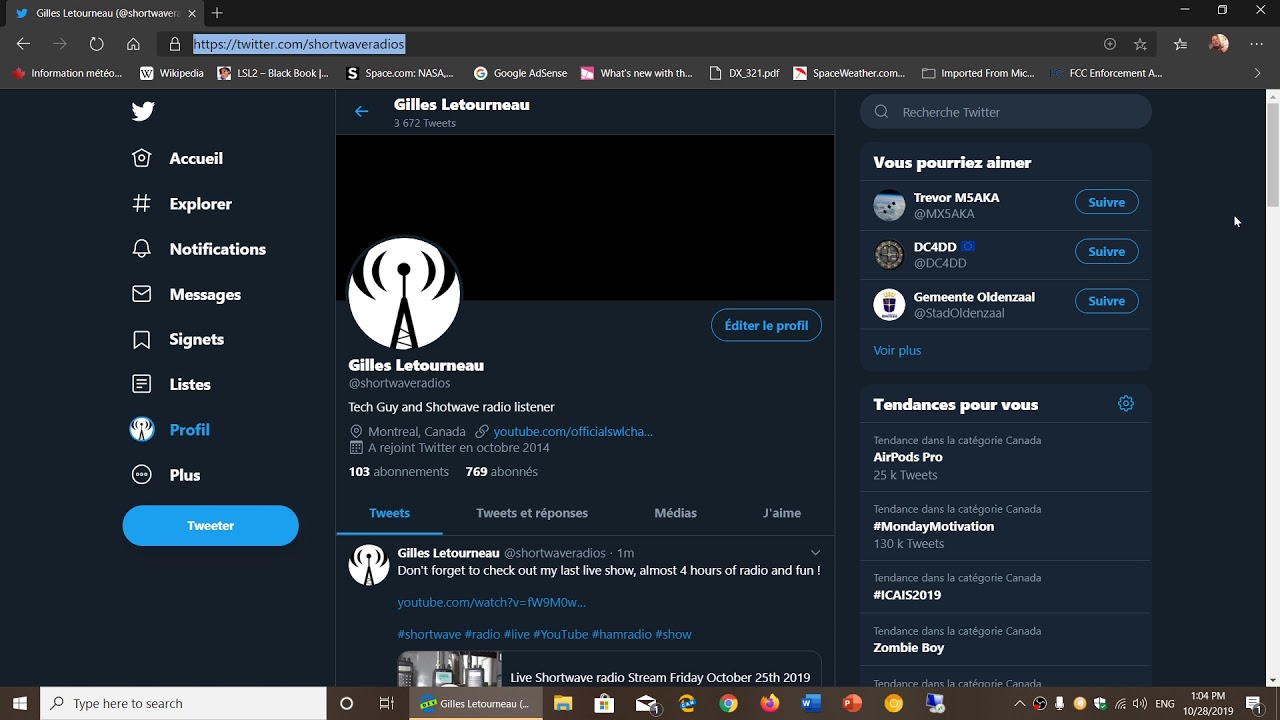Open the Google AdSense bookmark
The image size is (1280, 720).
tap(520, 73)
